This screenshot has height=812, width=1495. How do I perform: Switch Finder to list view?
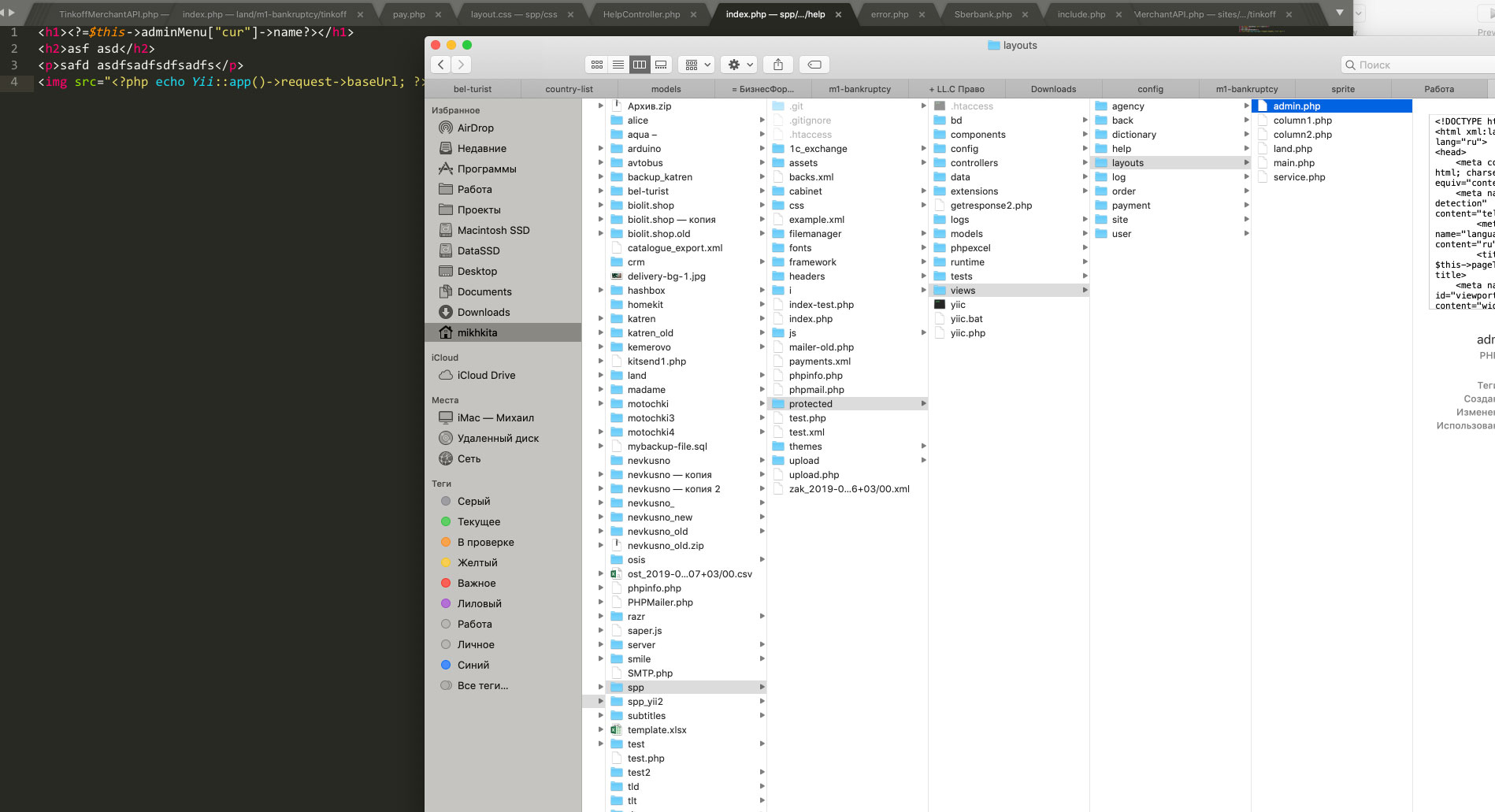pyautogui.click(x=618, y=65)
